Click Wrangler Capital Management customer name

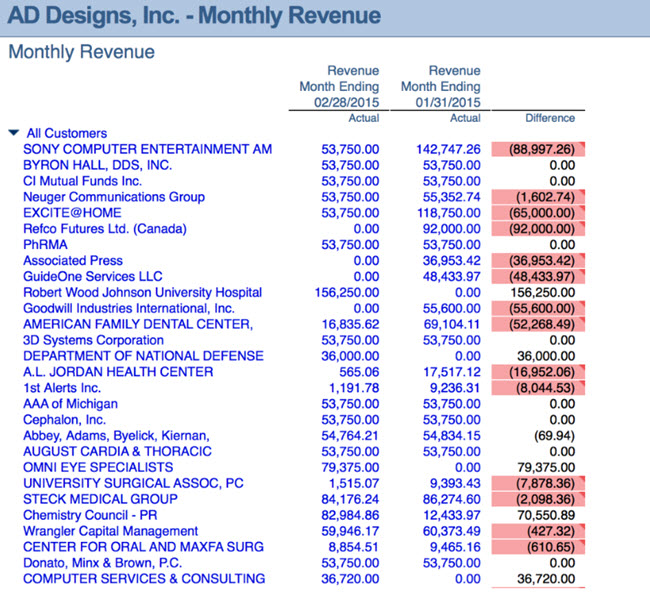110,531
